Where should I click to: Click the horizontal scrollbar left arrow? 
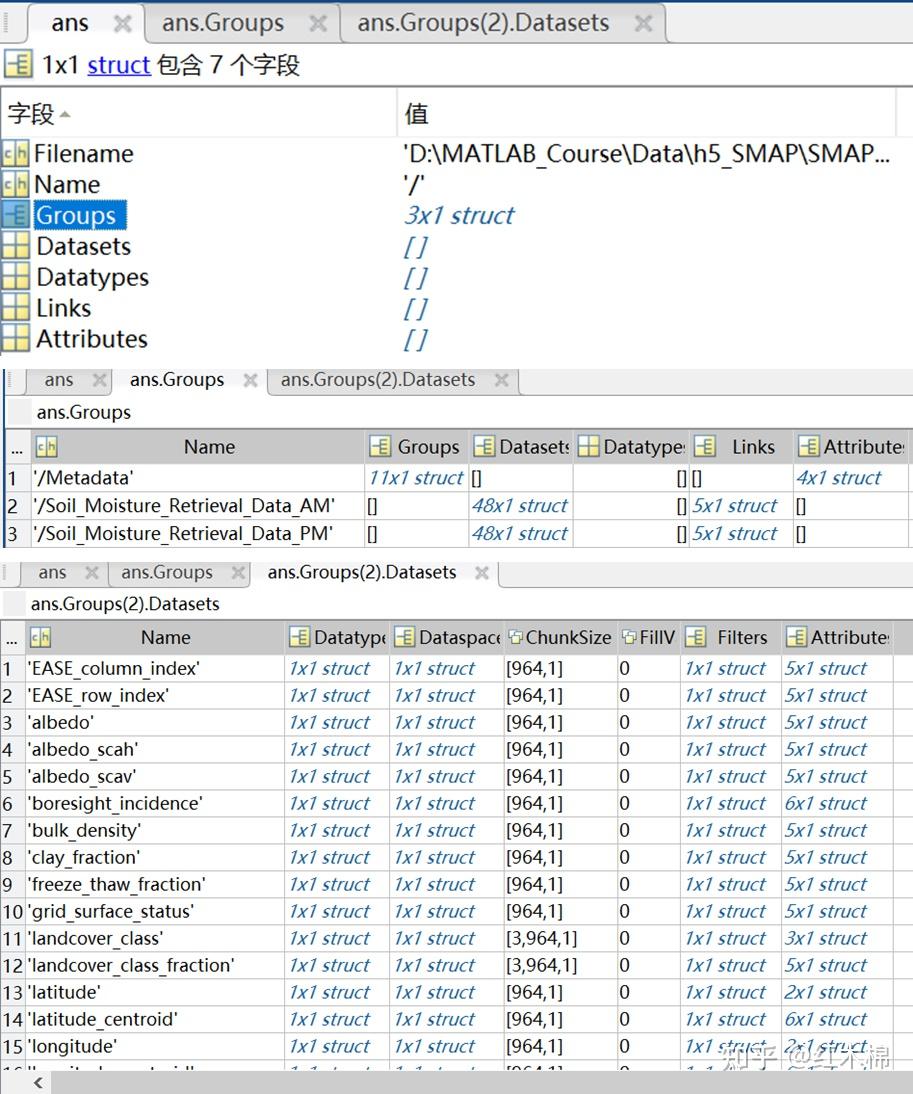coord(38,1083)
